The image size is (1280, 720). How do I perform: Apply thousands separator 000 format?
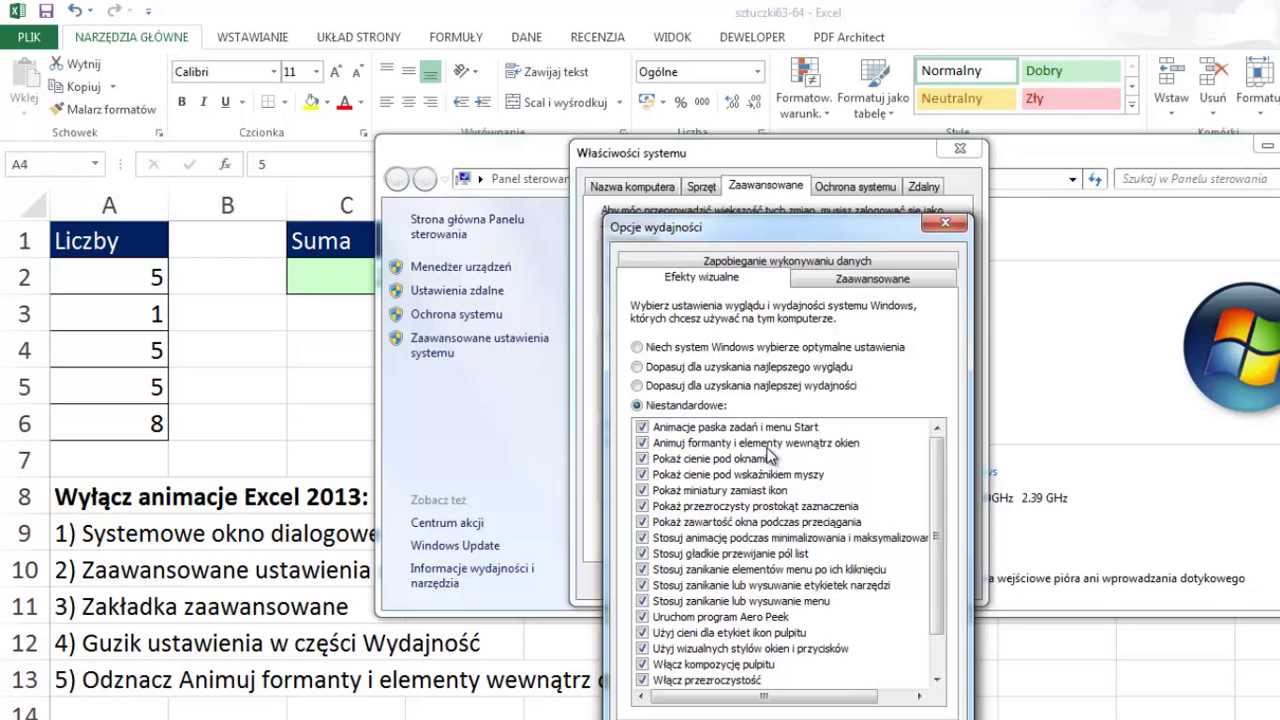[x=702, y=102]
